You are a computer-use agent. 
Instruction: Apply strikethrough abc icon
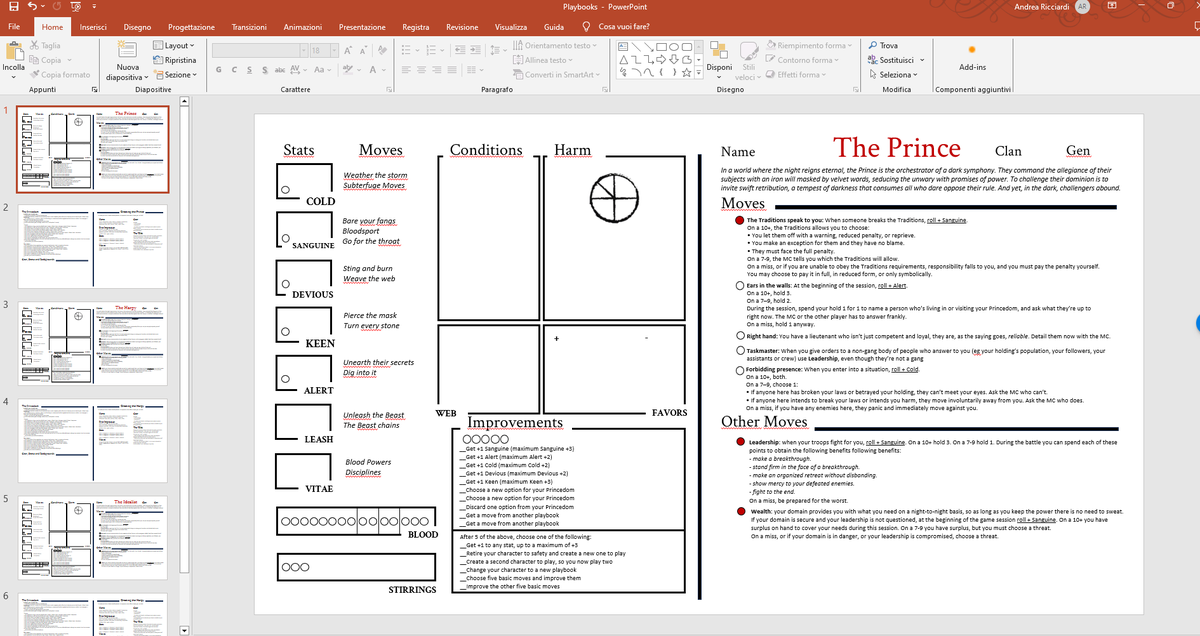pos(282,70)
